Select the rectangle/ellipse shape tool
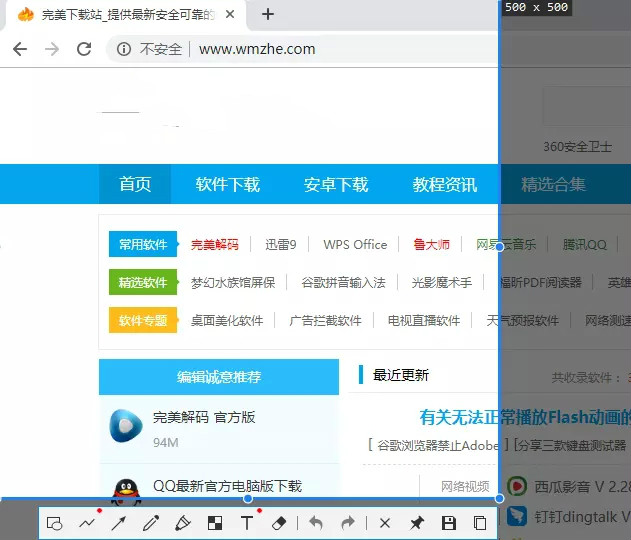631x540 pixels. click(x=56, y=523)
